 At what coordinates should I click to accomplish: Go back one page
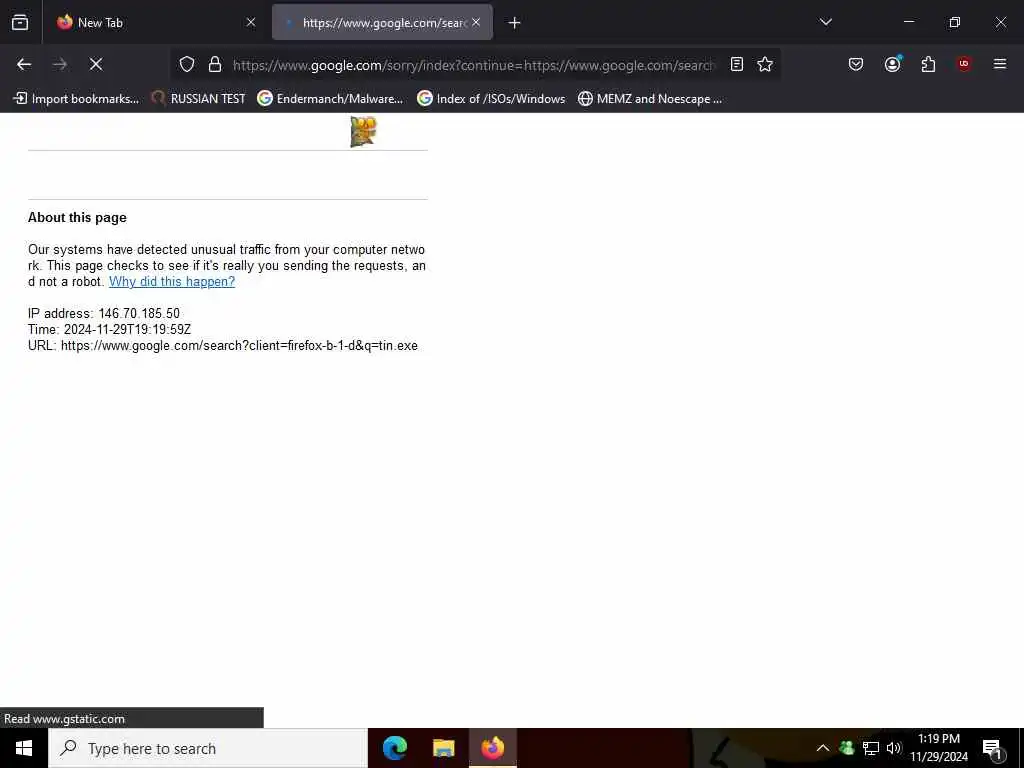(24, 64)
